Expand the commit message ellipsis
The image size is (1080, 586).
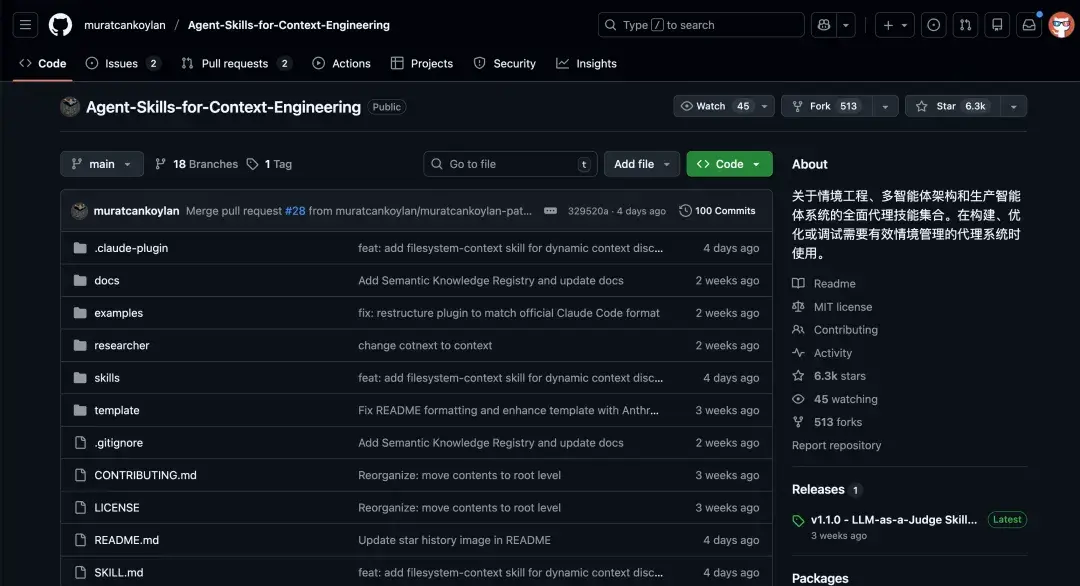[551, 211]
